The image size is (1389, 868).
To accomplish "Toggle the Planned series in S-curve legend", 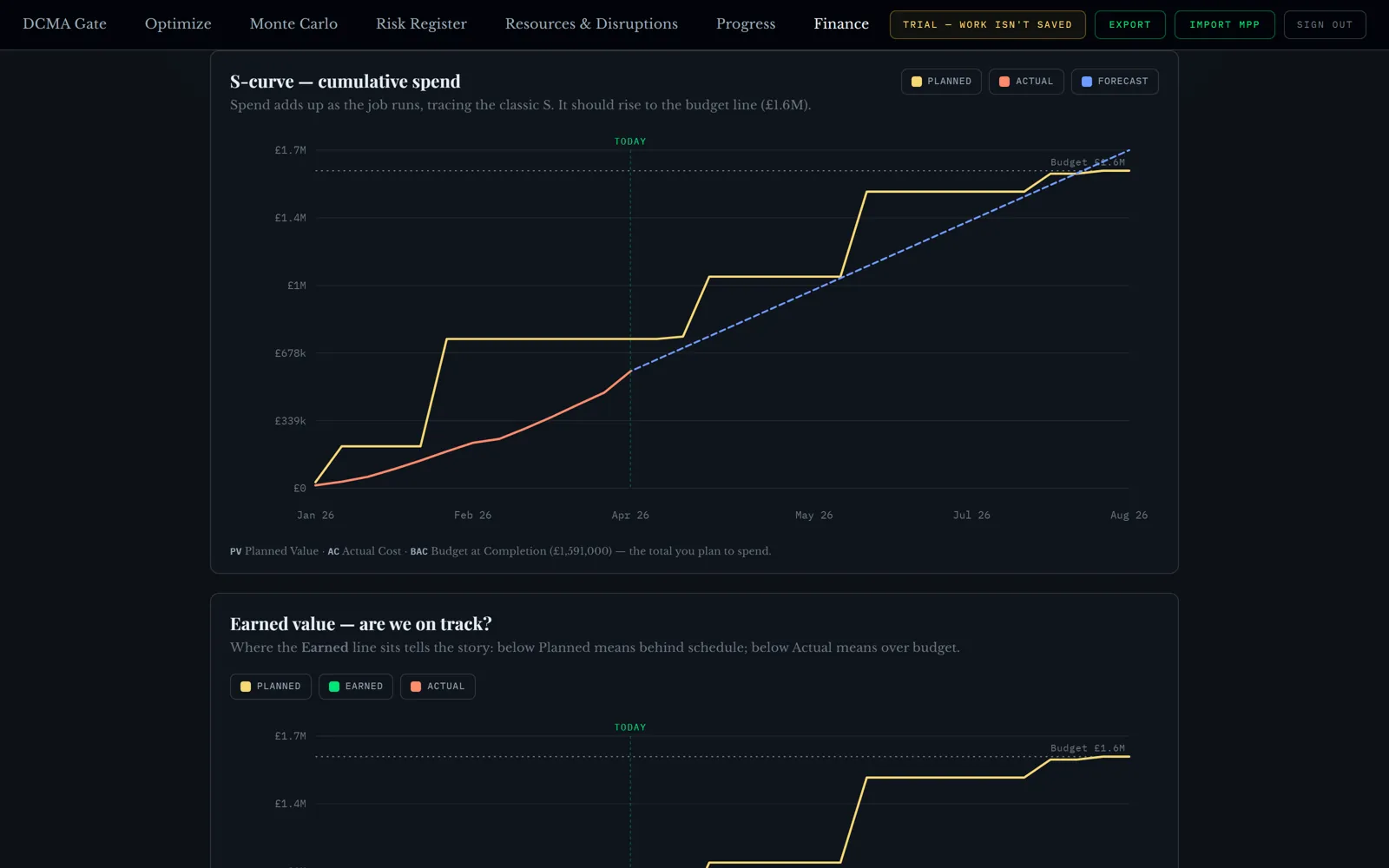I will point(941,82).
